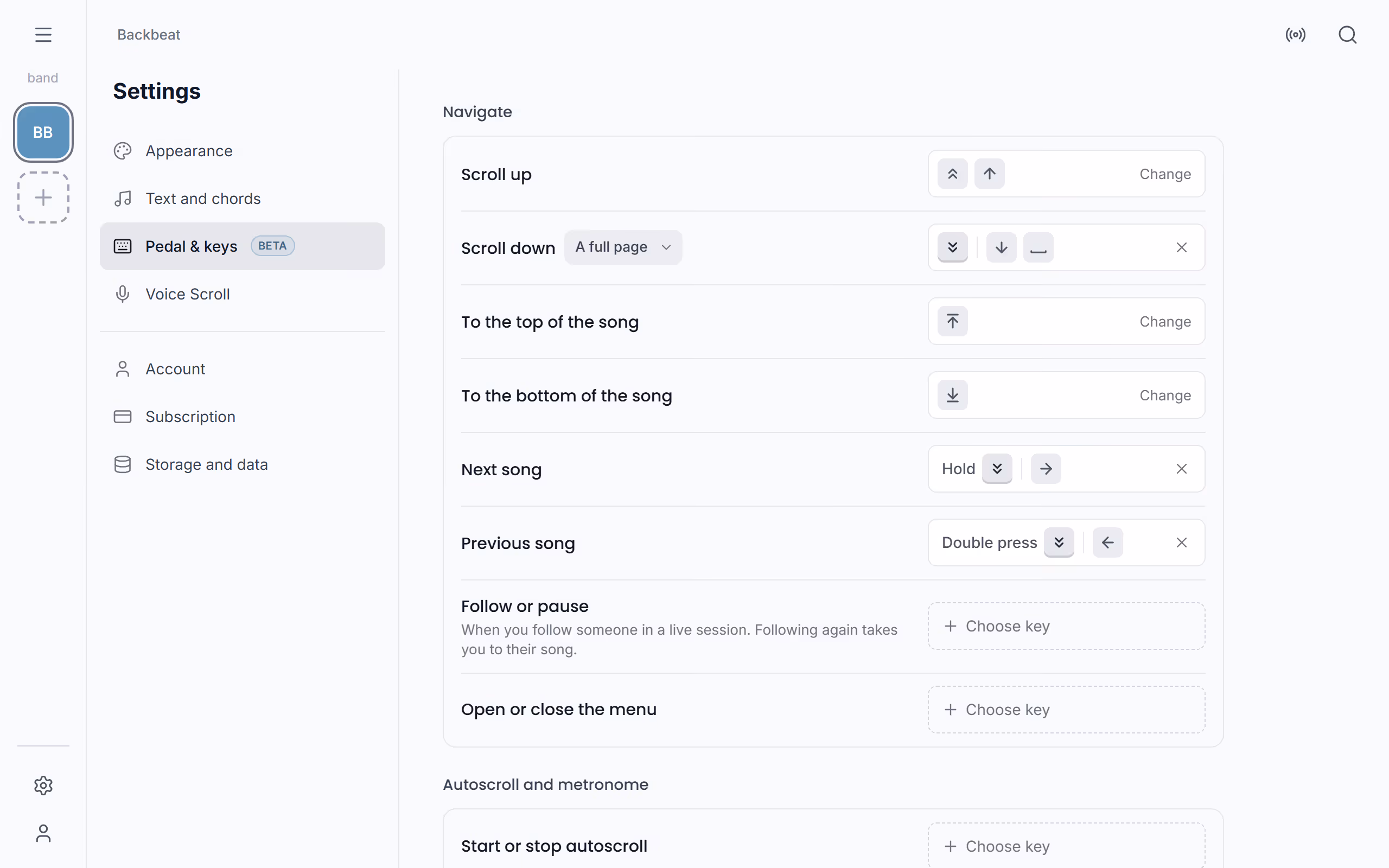This screenshot has height=868, width=1389.
Task: Click the Backbeat app title
Action: point(149,34)
